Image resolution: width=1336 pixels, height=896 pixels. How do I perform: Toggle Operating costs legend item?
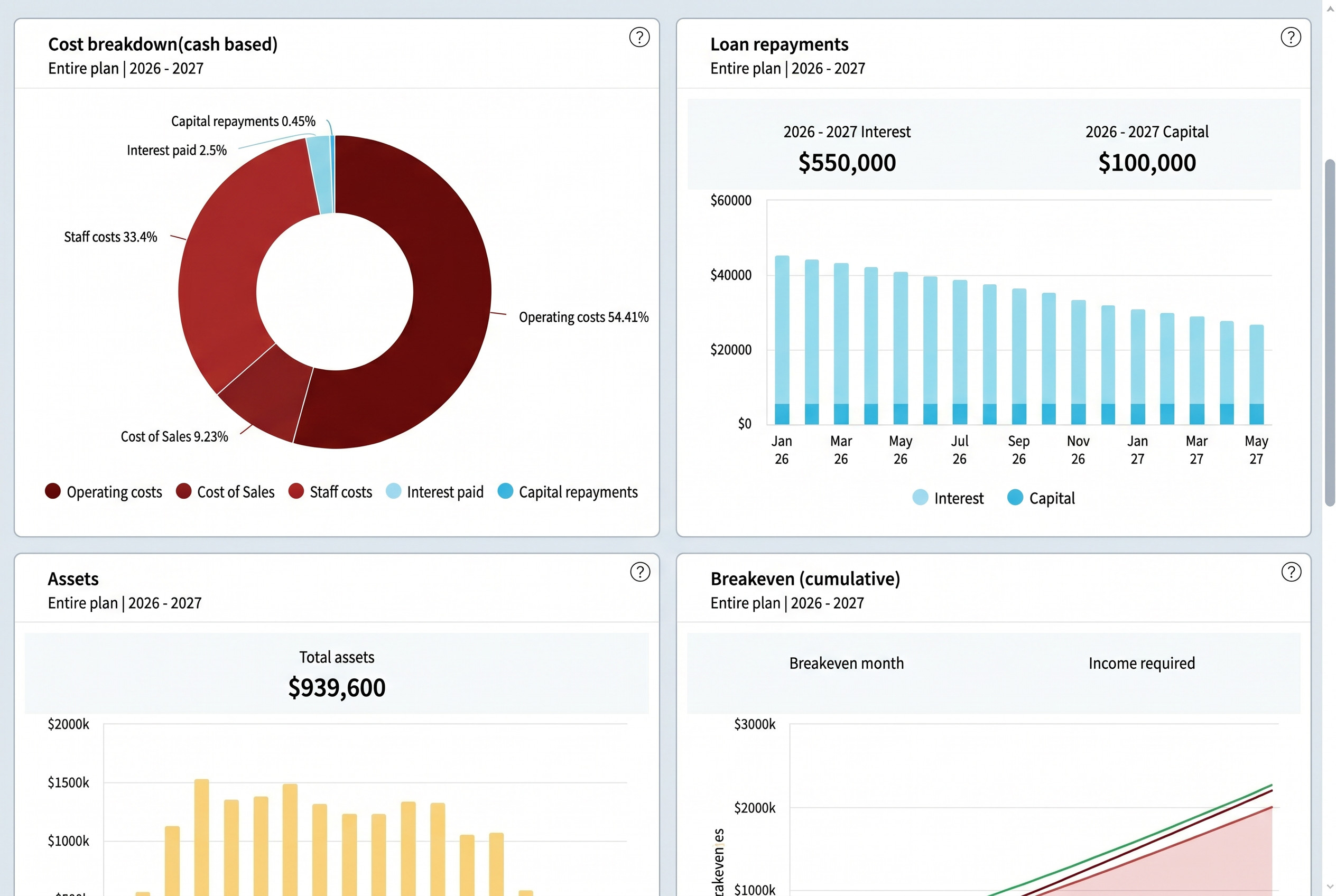[x=104, y=491]
